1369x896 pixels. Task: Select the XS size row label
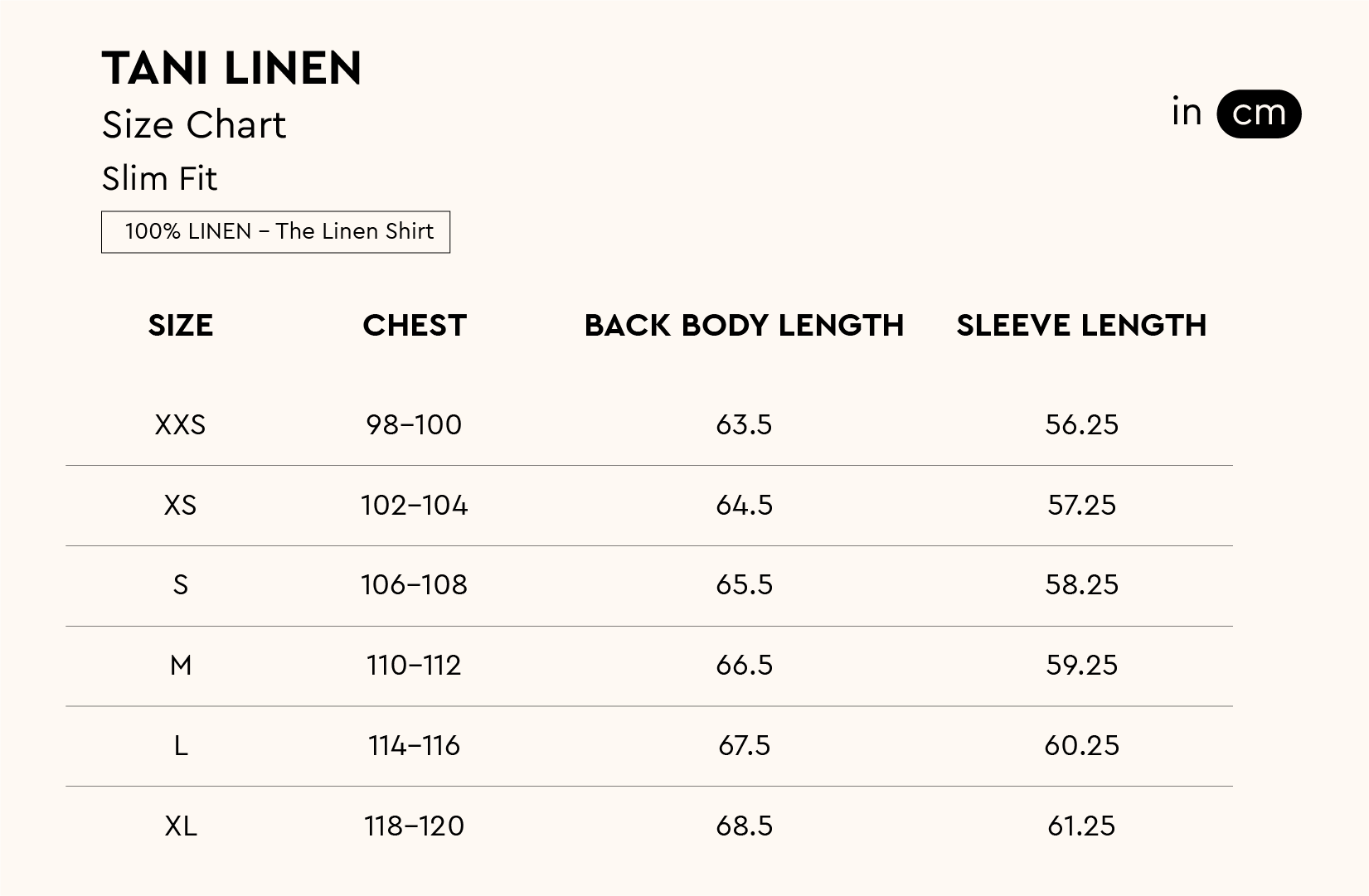click(x=180, y=506)
